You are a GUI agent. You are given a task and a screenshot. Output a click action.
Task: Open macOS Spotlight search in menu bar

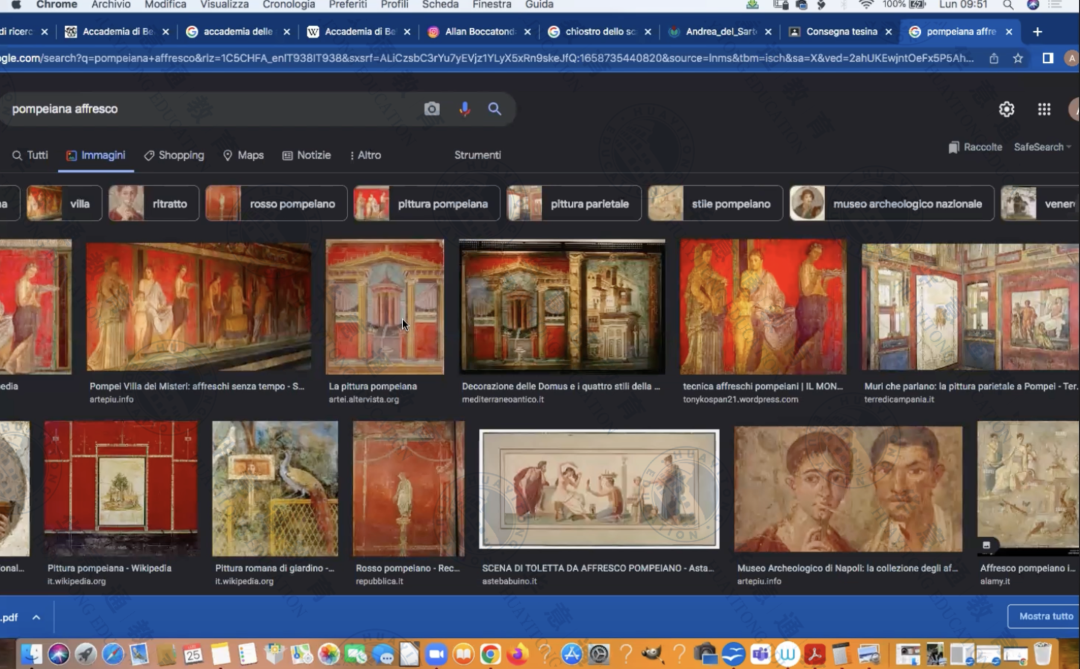1008,5
